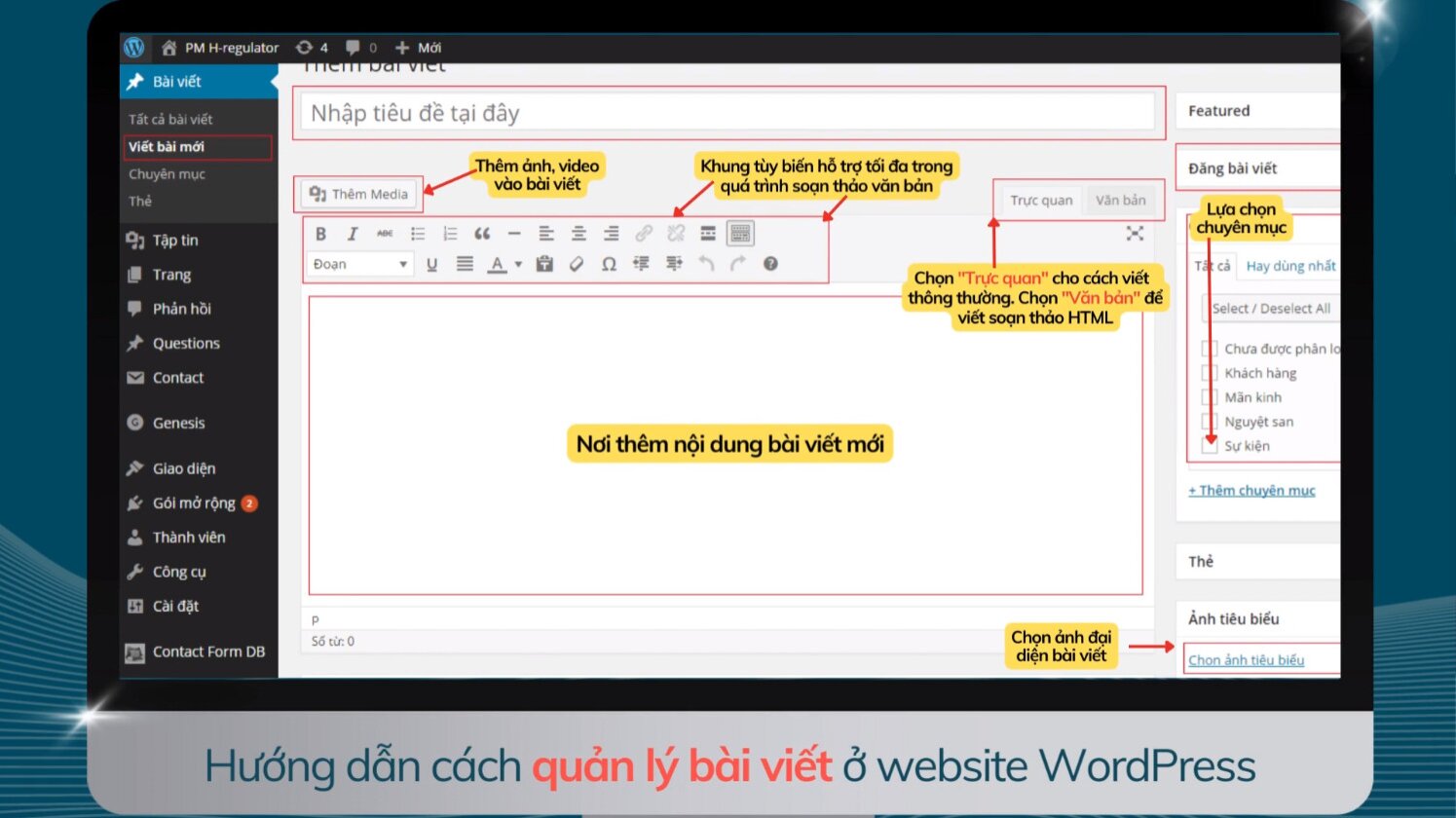This screenshot has width=1456, height=818.
Task: Click the blockquote icon
Action: 481,233
